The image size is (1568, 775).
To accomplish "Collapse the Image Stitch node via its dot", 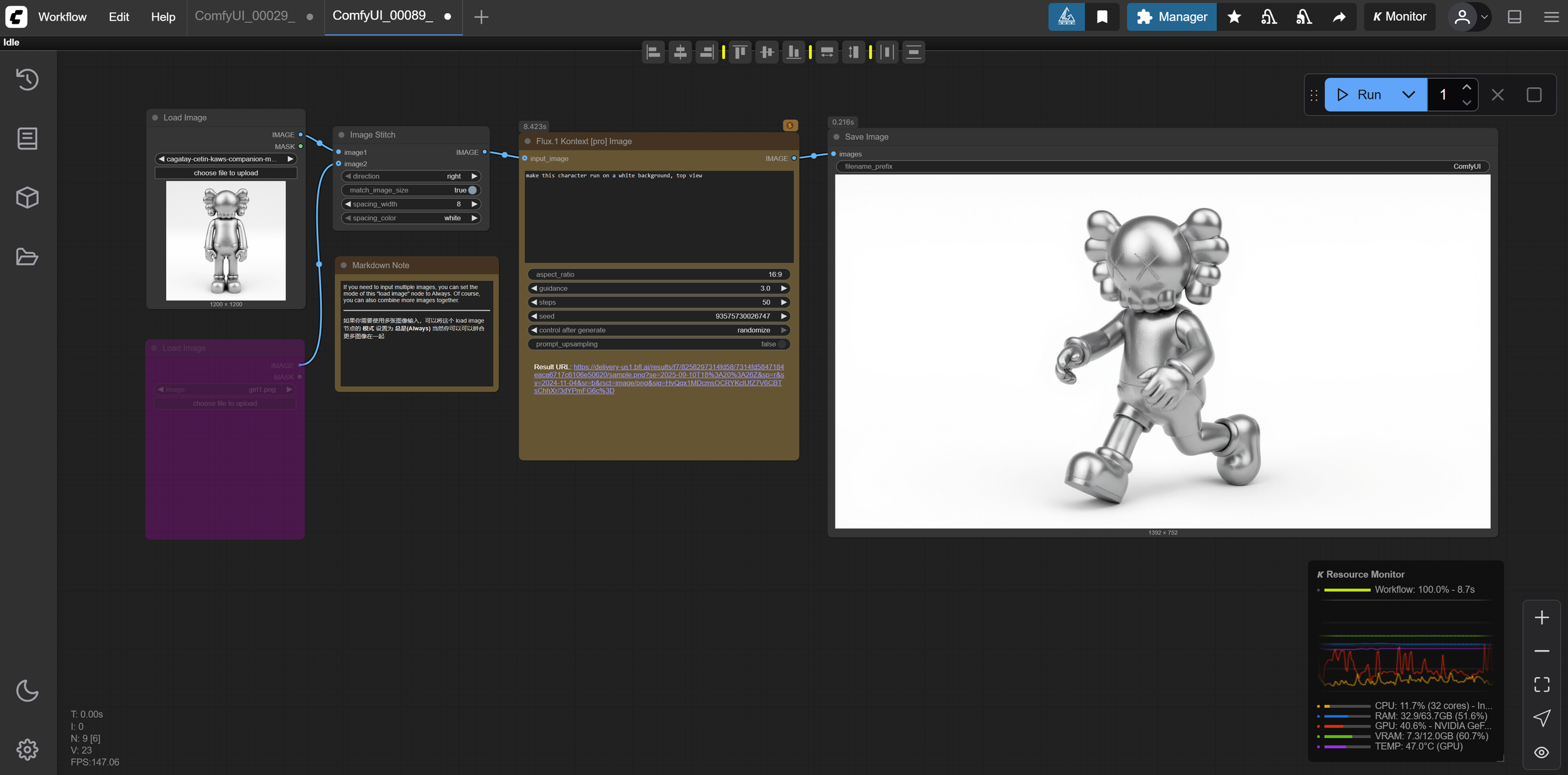I will [342, 135].
